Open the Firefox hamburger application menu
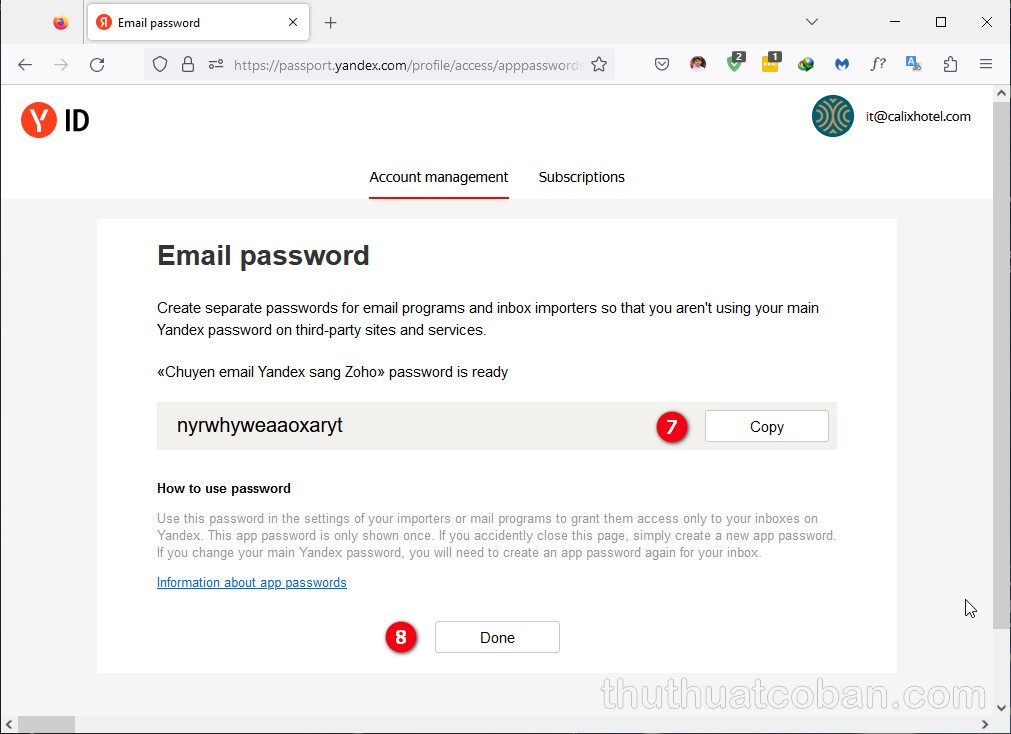The image size is (1011, 734). [986, 64]
